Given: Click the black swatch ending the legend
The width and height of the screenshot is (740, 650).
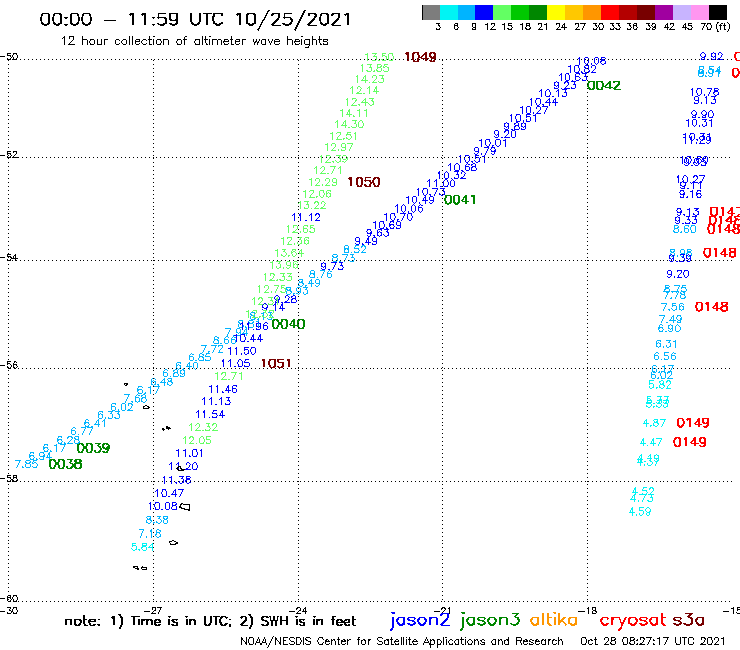Looking at the screenshot, I should (717, 12).
